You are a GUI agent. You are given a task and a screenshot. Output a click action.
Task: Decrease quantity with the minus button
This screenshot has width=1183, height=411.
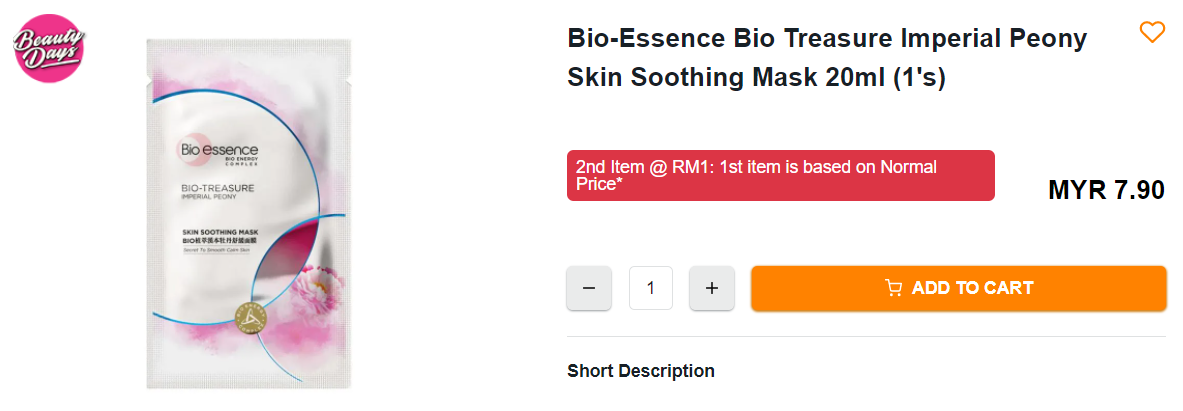pyautogui.click(x=589, y=288)
